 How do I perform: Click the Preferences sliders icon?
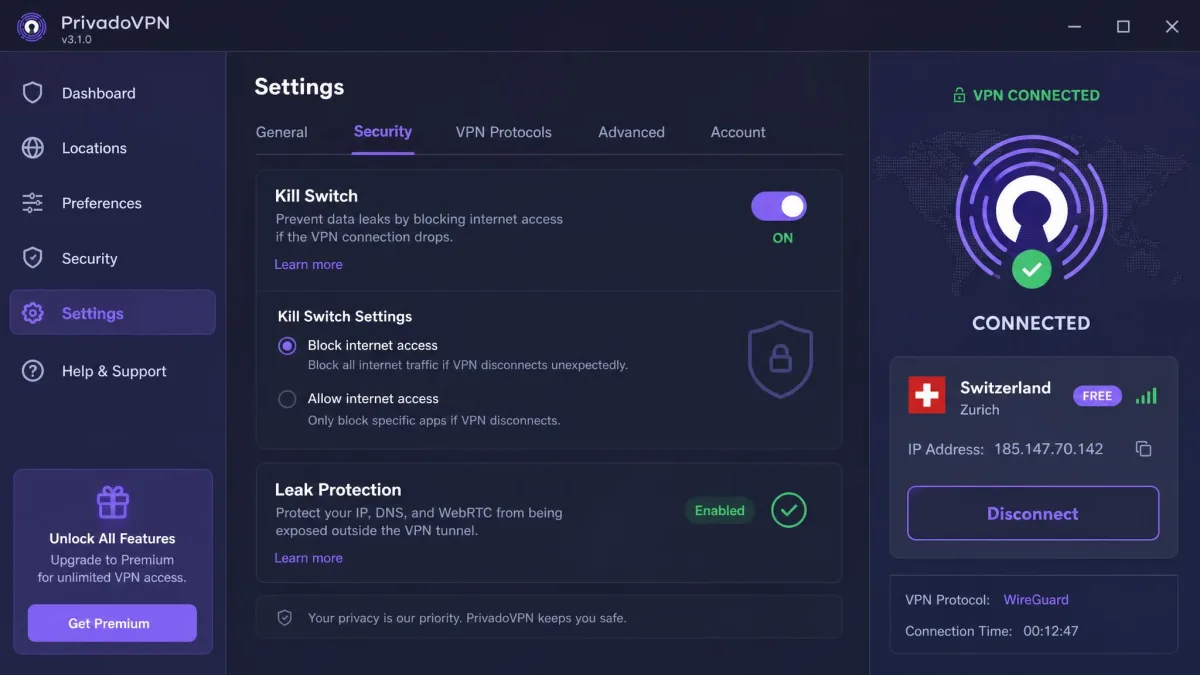tap(33, 203)
